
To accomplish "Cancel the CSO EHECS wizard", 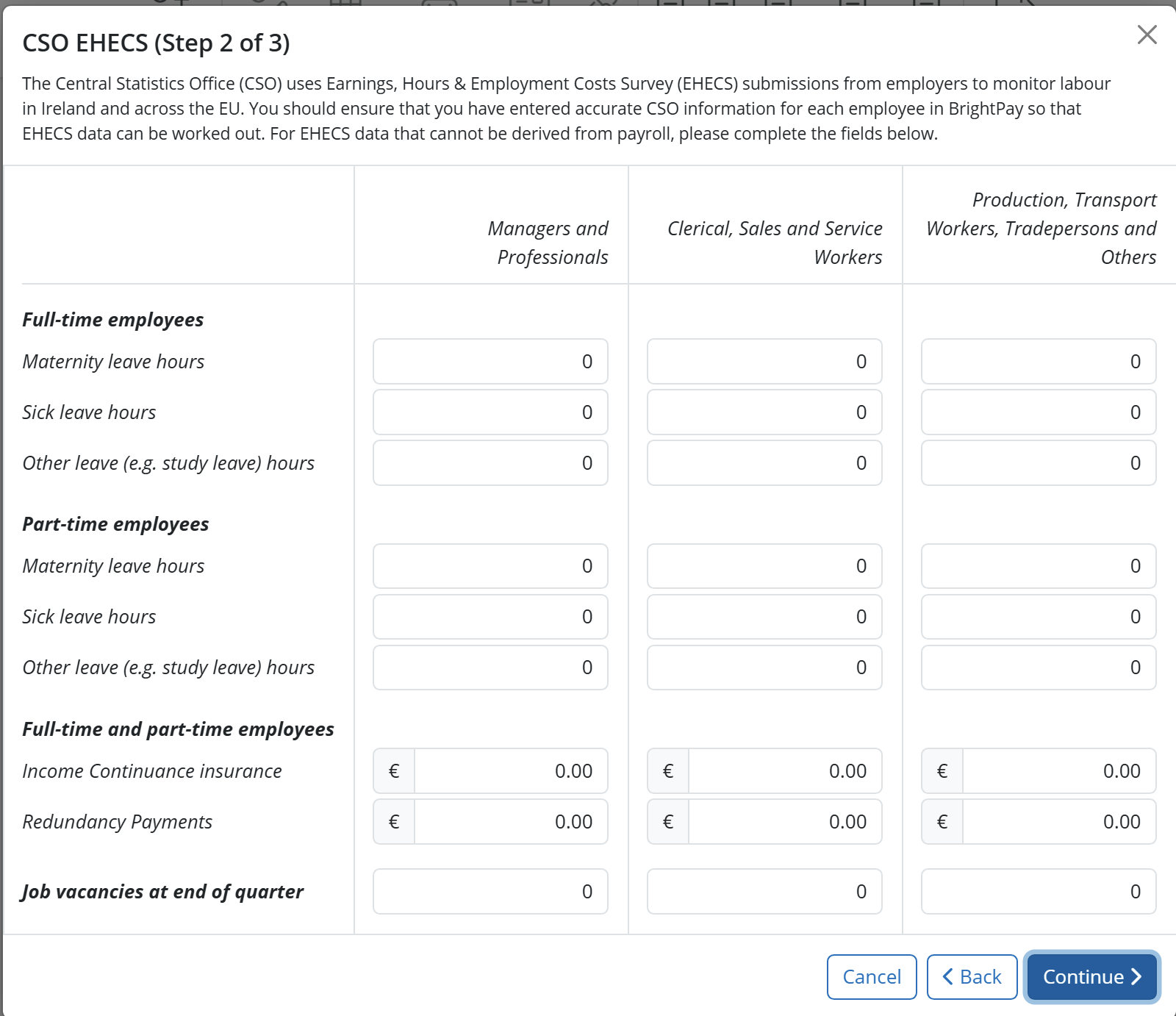I will pos(872,976).
